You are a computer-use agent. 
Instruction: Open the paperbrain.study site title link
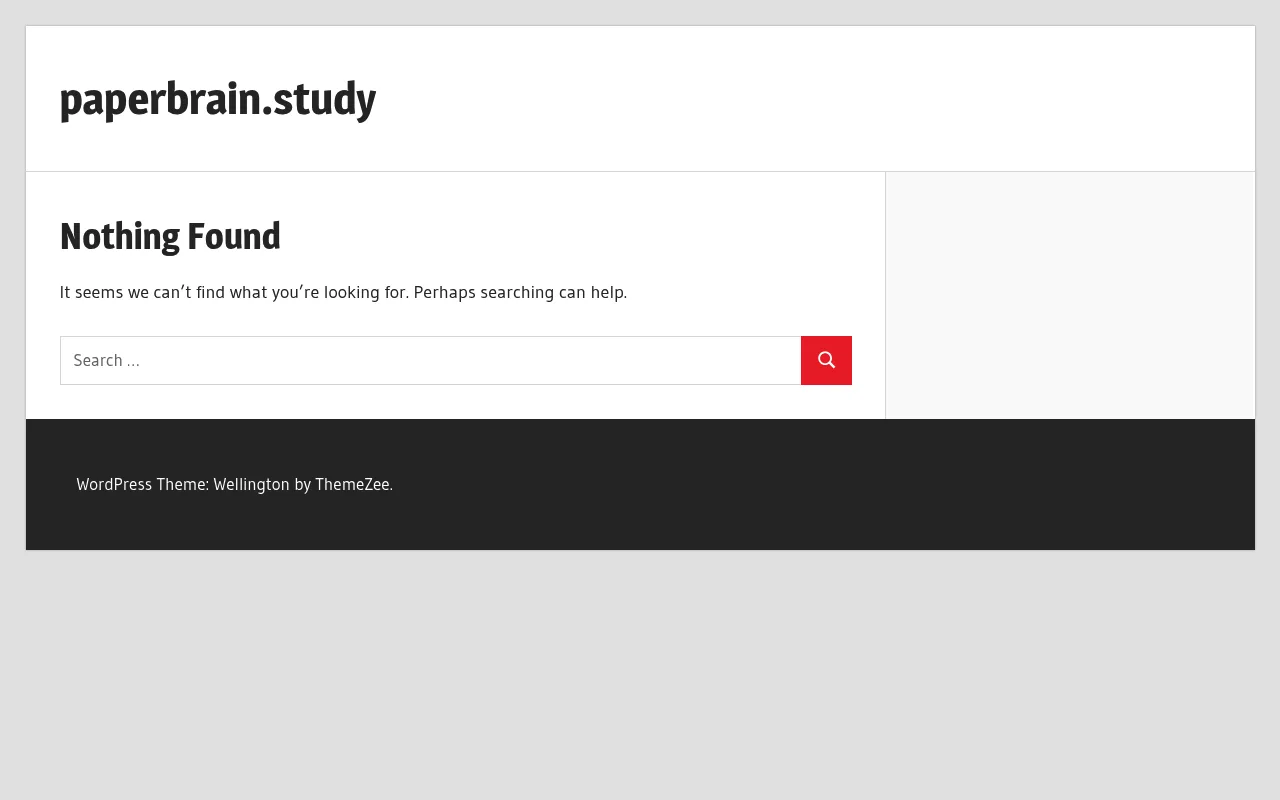[x=218, y=99]
